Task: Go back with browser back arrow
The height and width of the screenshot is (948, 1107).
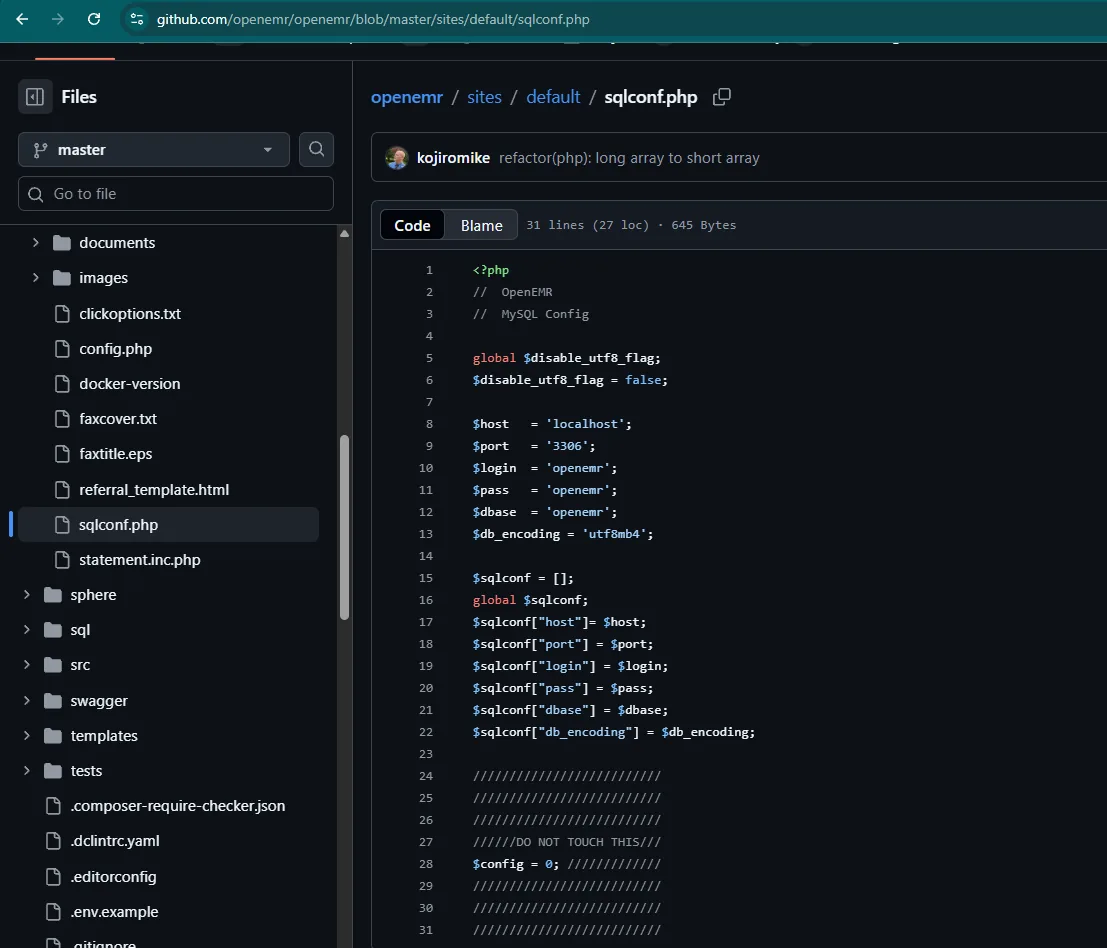Action: tap(22, 19)
